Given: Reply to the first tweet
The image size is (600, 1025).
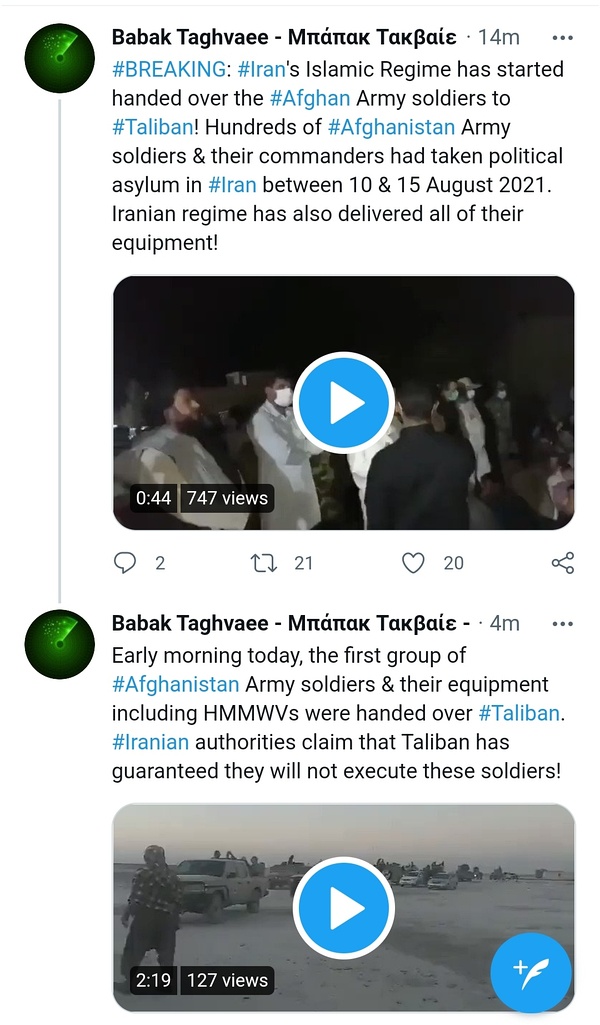Looking at the screenshot, I should pyautogui.click(x=125, y=563).
